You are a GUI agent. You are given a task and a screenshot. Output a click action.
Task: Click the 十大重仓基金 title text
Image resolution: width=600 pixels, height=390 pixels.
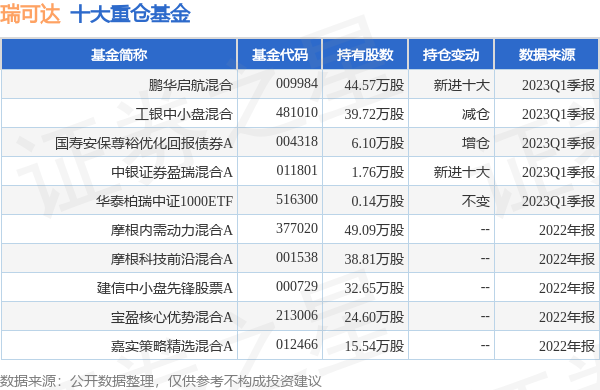(130, 15)
